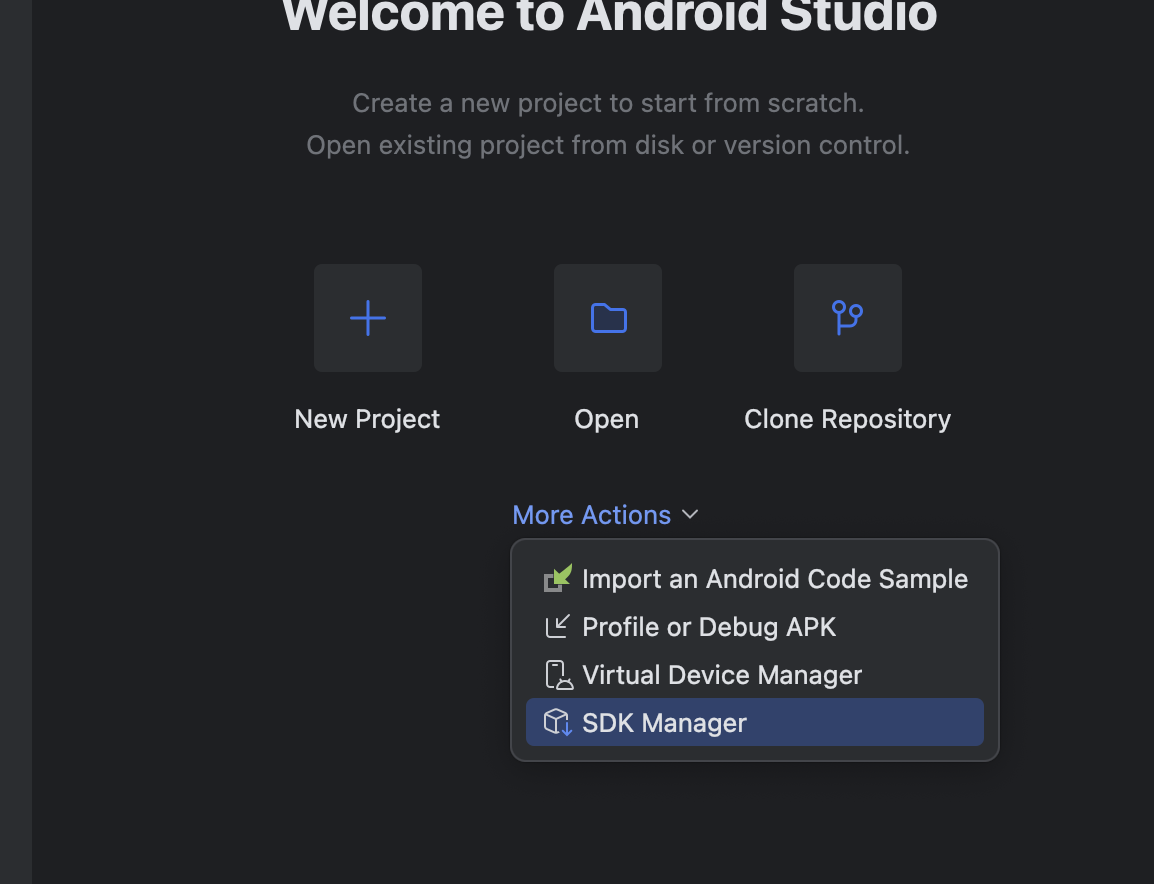Collapse the More Actions dropdown
Image resolution: width=1154 pixels, height=884 pixels.
tap(605, 515)
